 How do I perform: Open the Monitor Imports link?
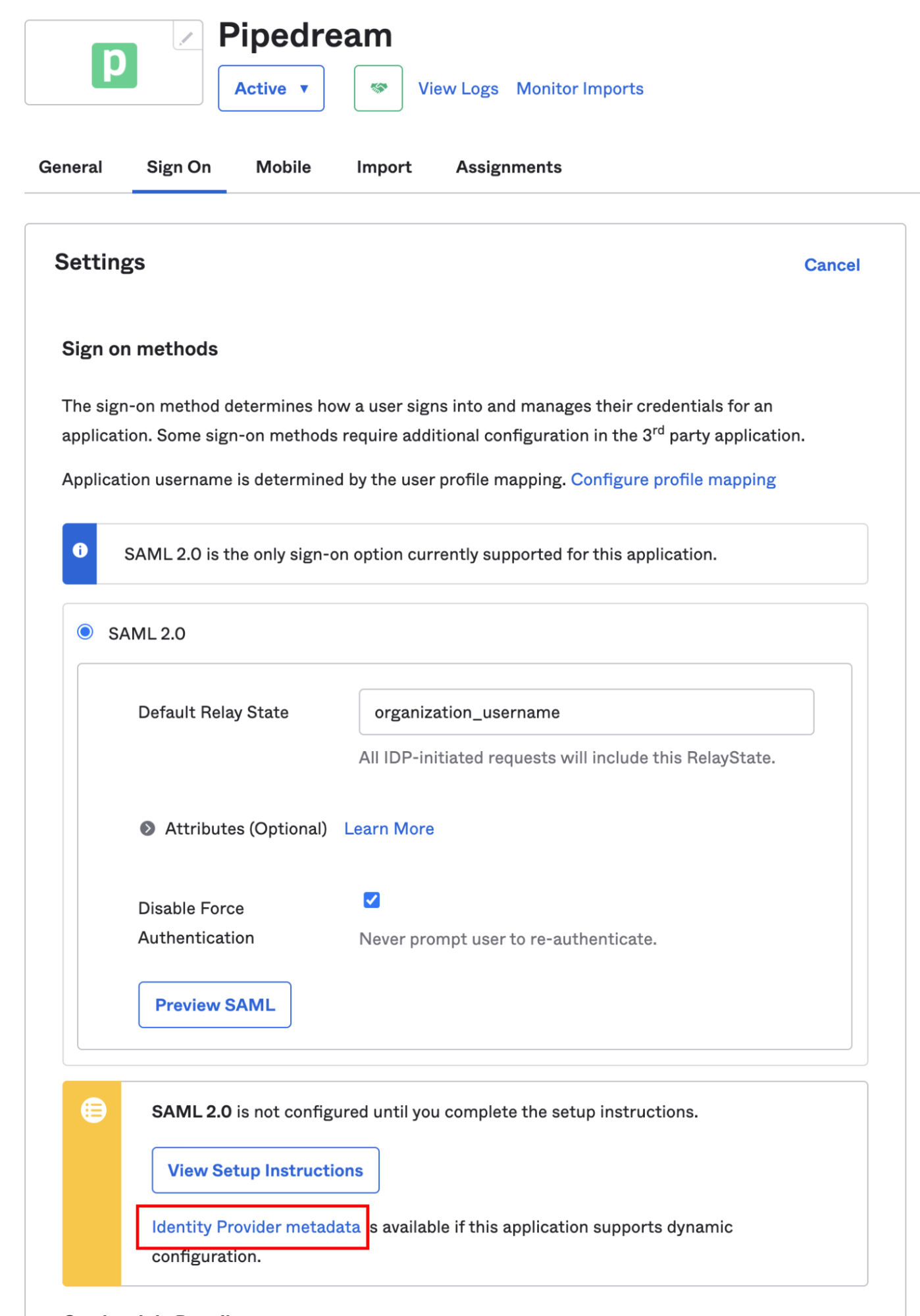579,88
